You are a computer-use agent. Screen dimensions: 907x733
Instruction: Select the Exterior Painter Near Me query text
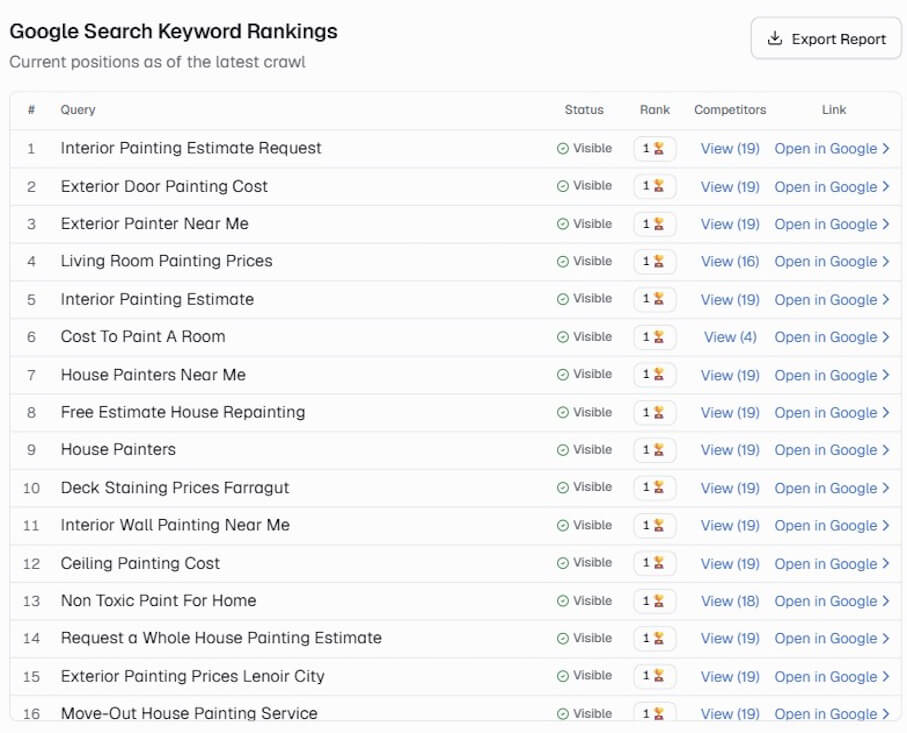[x=154, y=224]
